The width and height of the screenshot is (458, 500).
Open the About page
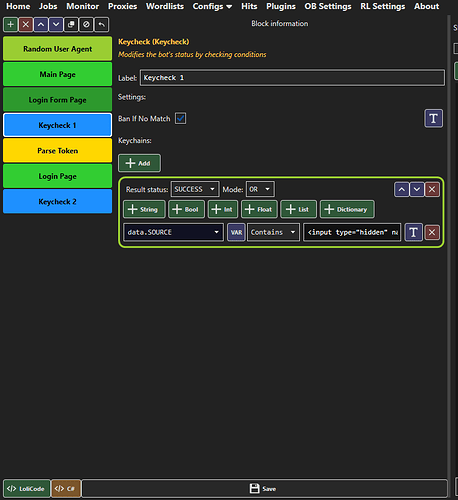[426, 6]
